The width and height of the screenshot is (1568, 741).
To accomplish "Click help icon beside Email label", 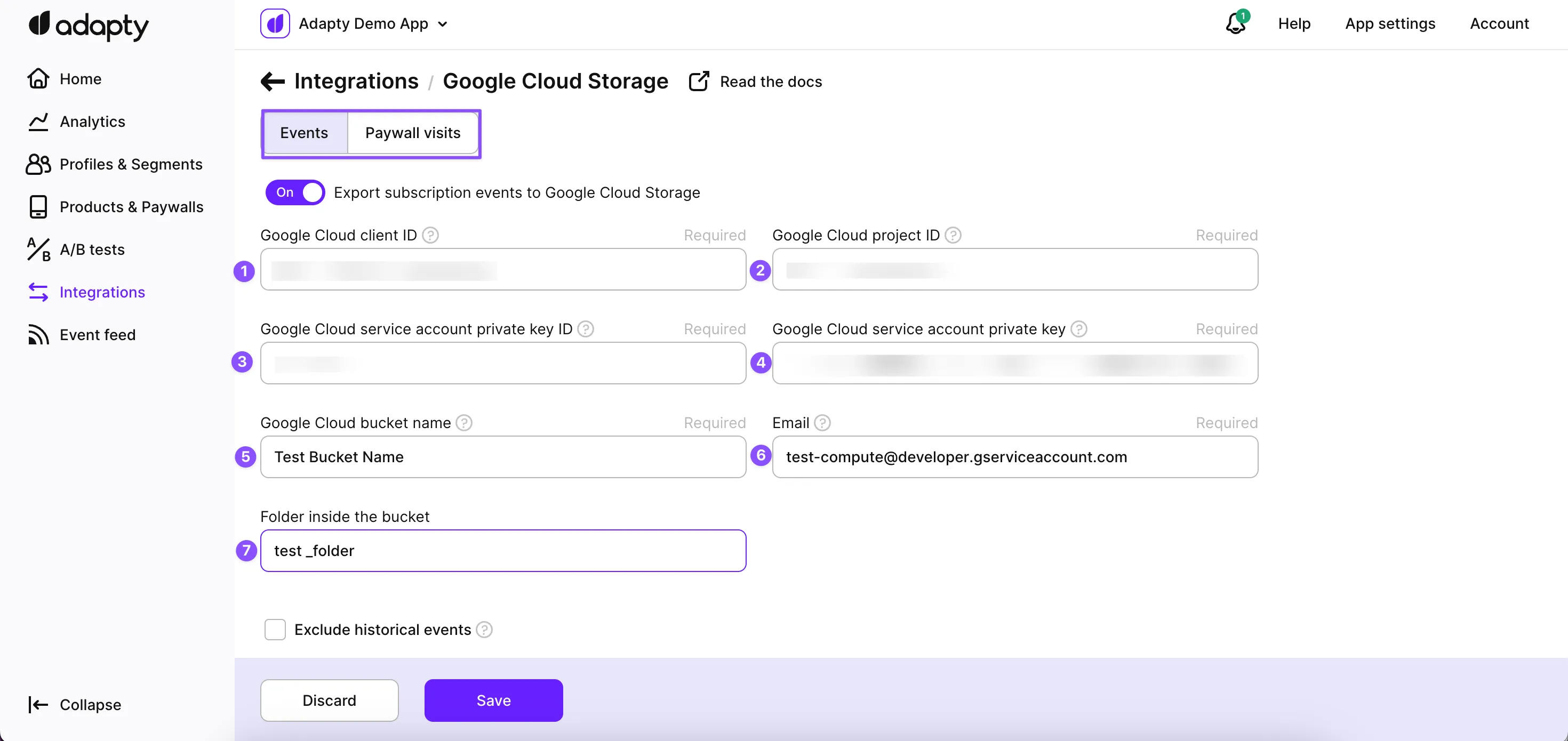I will click(x=822, y=422).
